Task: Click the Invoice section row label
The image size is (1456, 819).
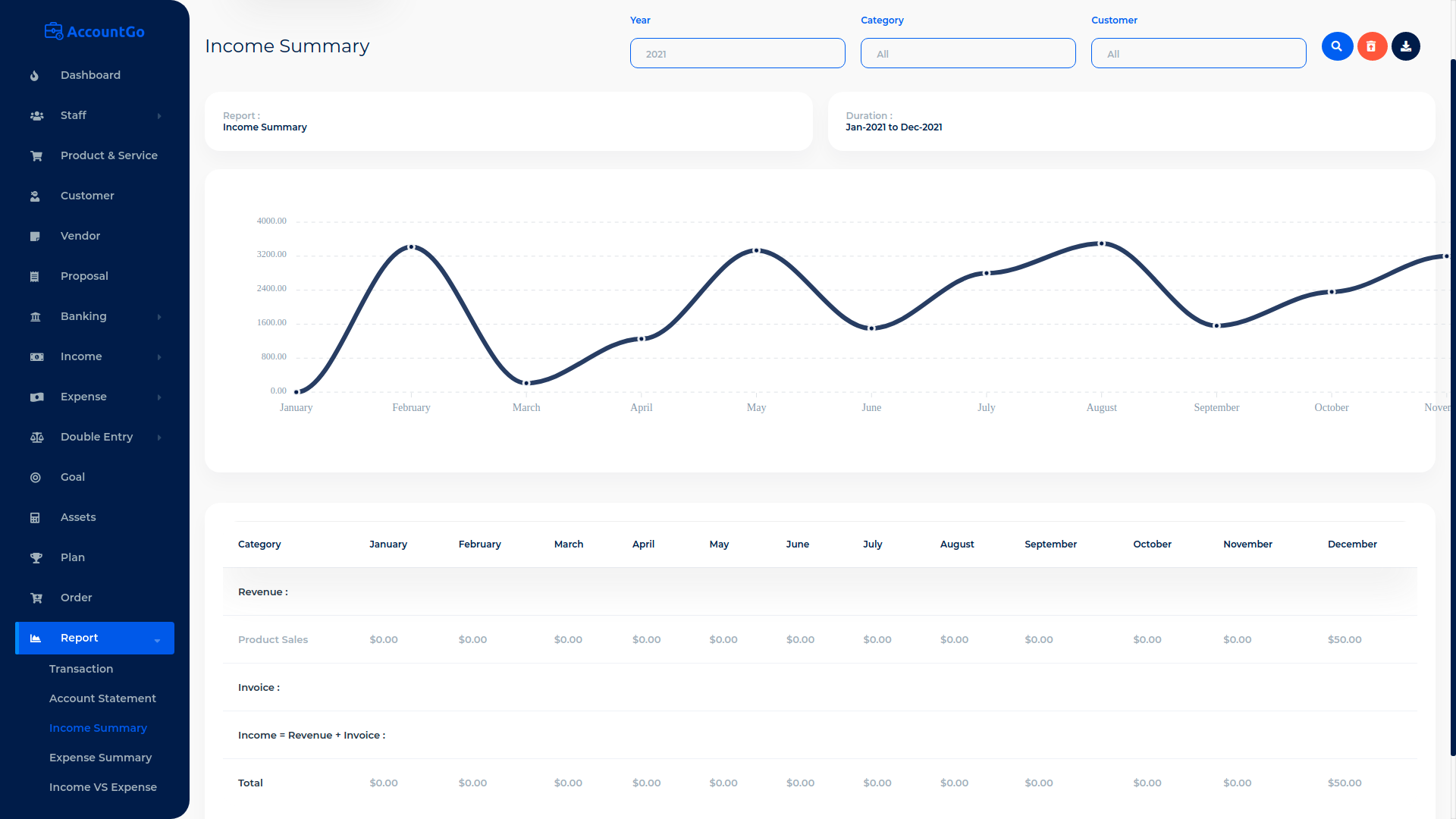Action: (x=259, y=688)
